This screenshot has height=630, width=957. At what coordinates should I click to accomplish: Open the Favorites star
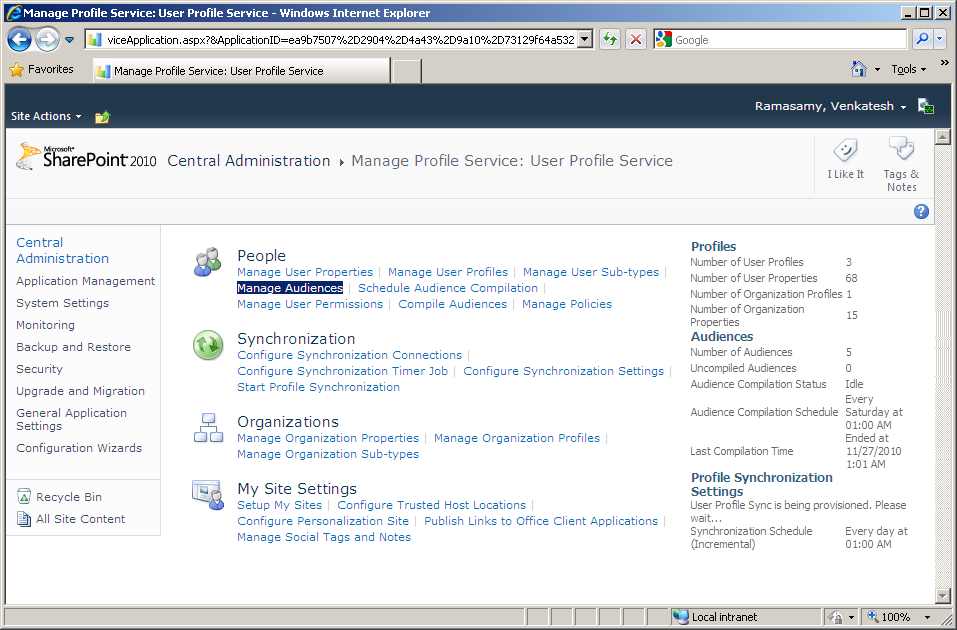coord(16,70)
